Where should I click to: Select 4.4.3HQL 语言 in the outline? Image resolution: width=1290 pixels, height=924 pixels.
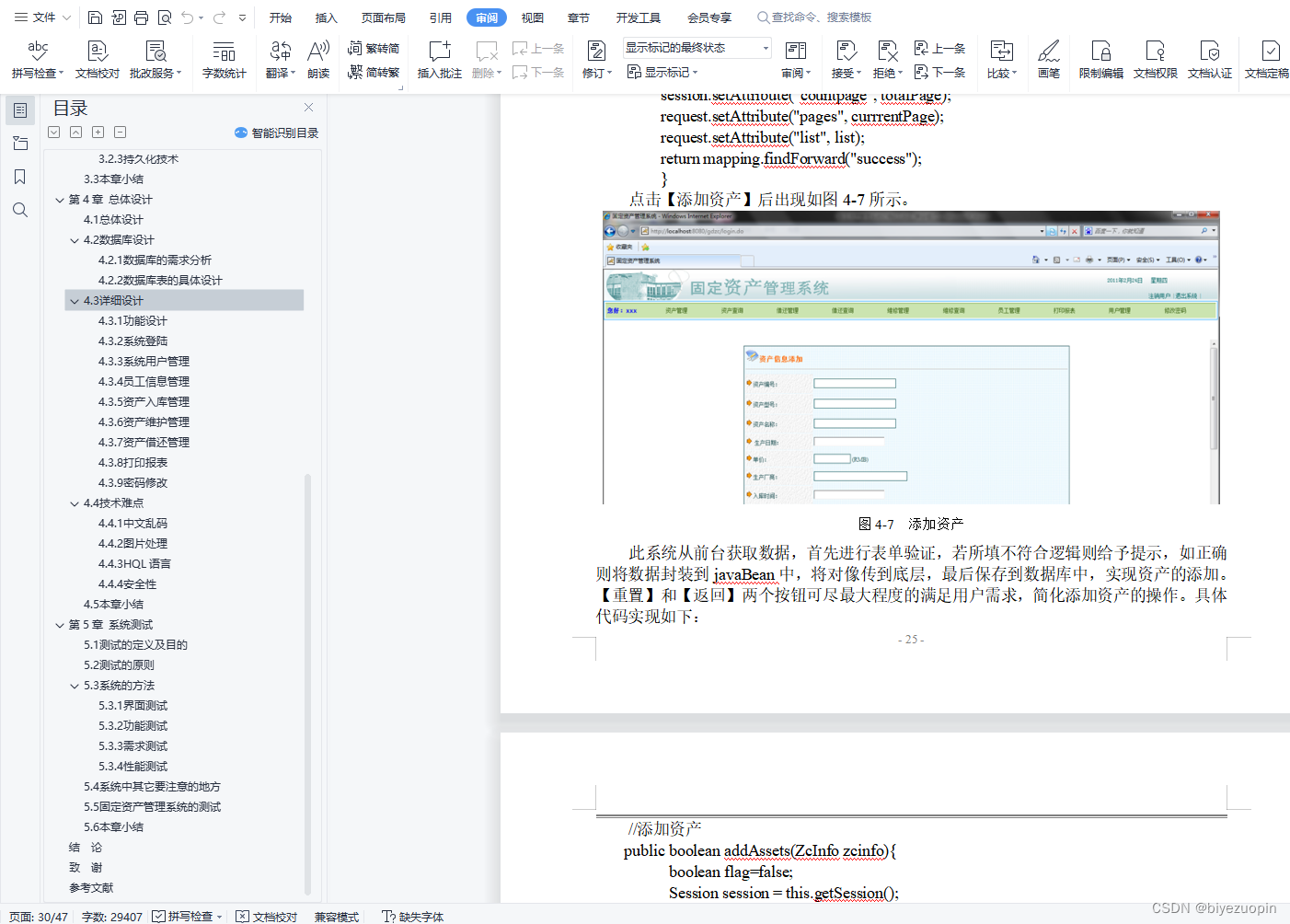point(134,564)
